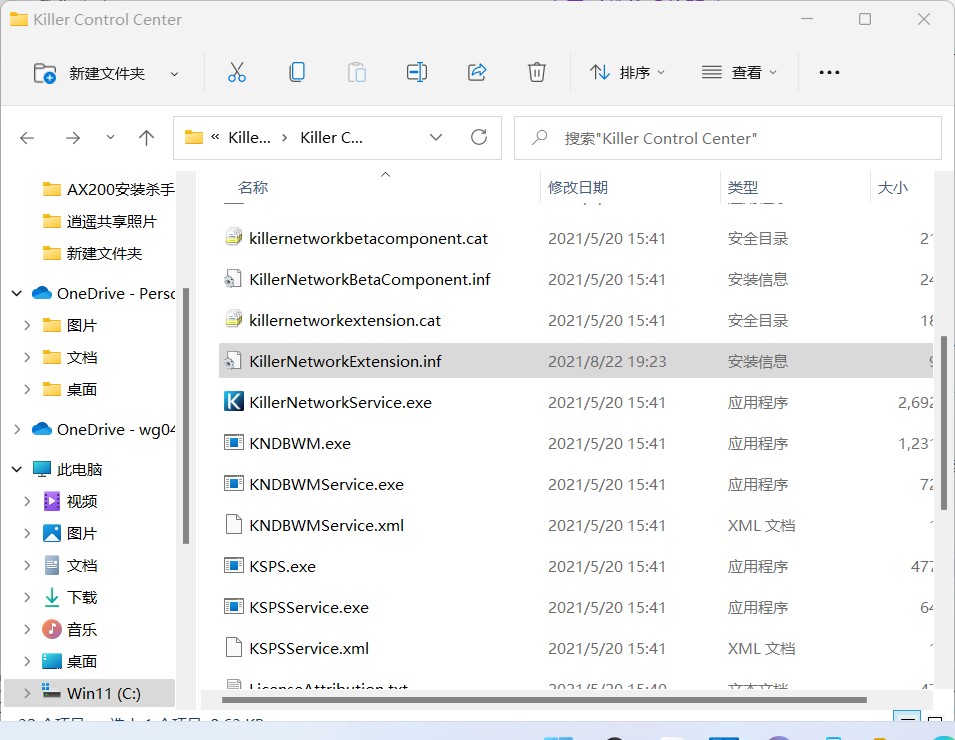Image resolution: width=955 pixels, height=740 pixels.
Task: Click the KSPS.exe application icon
Action: point(234,566)
